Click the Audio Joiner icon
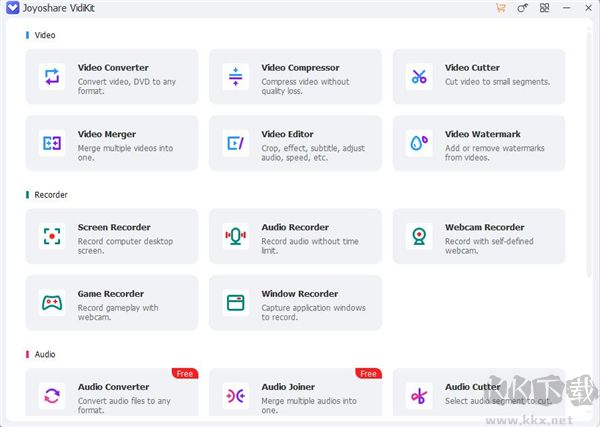The image size is (600, 427). 236,396
